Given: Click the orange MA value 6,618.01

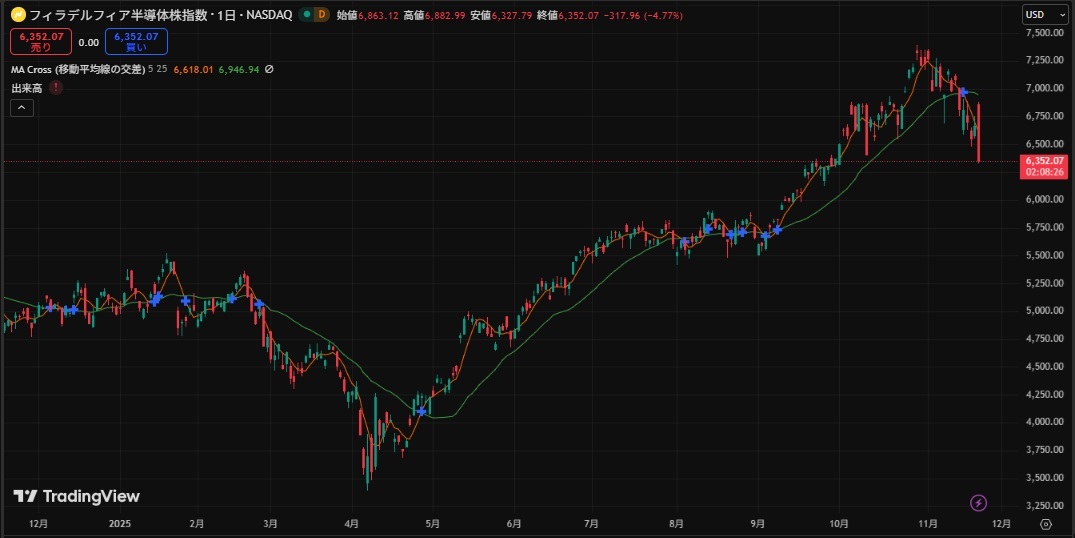Looking at the screenshot, I should tap(194, 69).
